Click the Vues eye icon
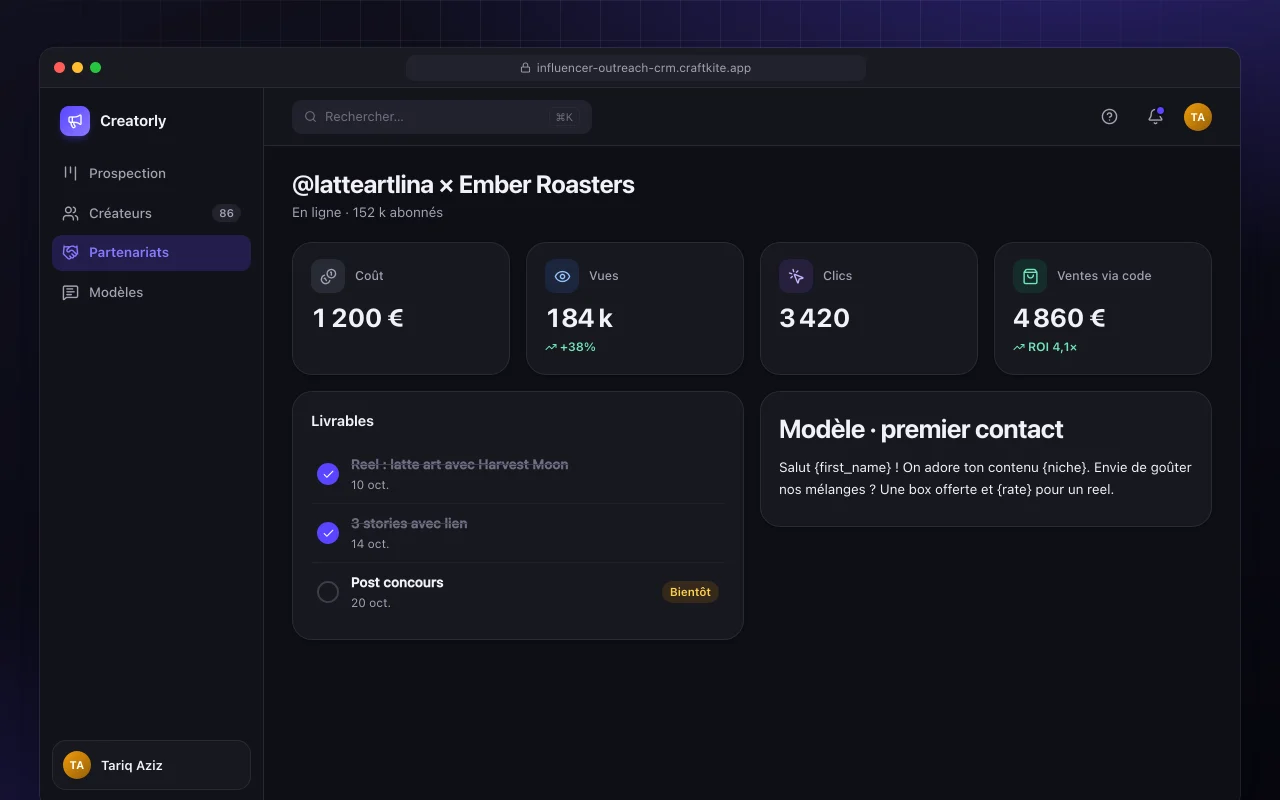This screenshot has height=800, width=1280. pos(562,276)
